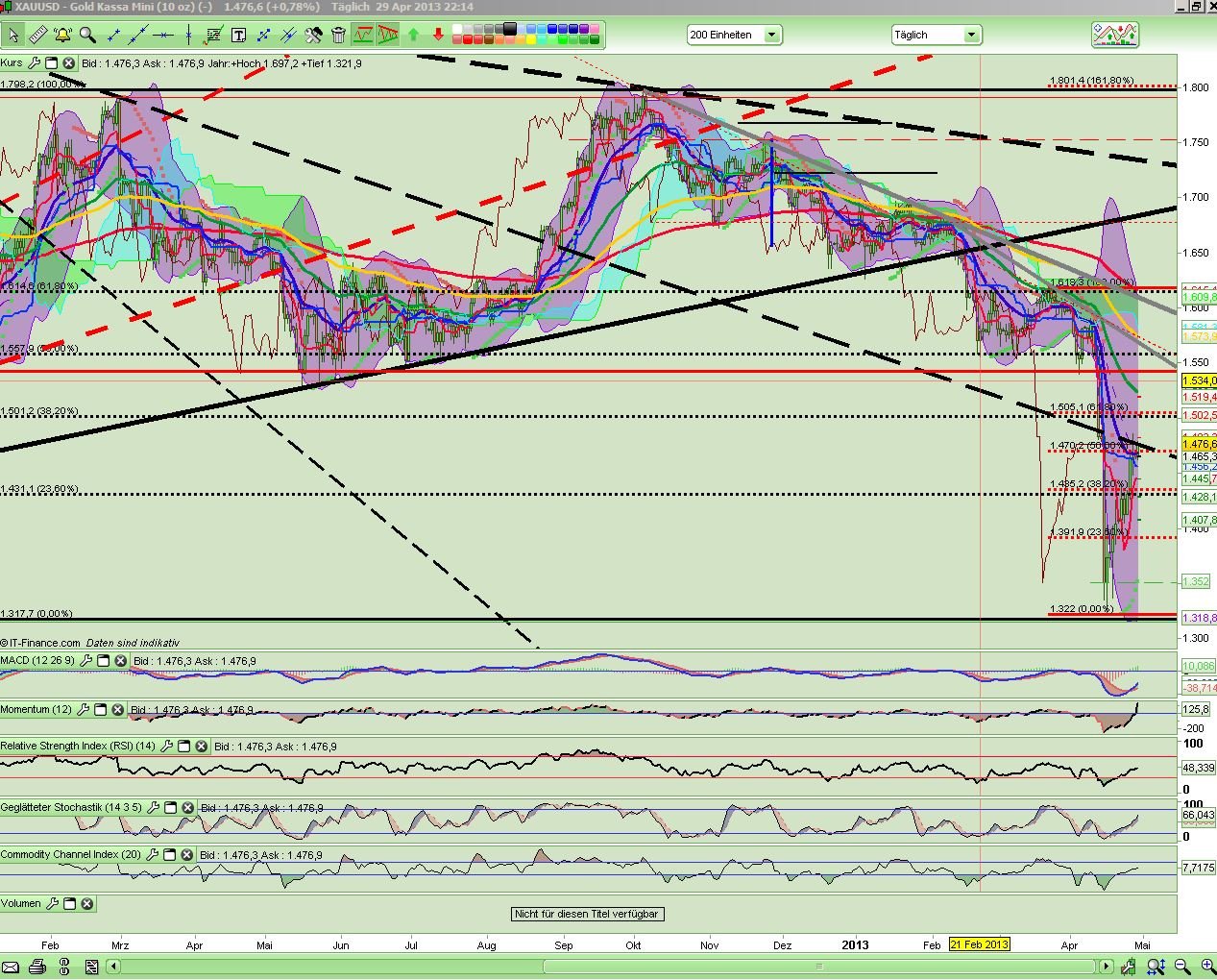1217x980 pixels.
Task: Zoom out with the minus magnifier
Action: pyautogui.click(x=1182, y=968)
